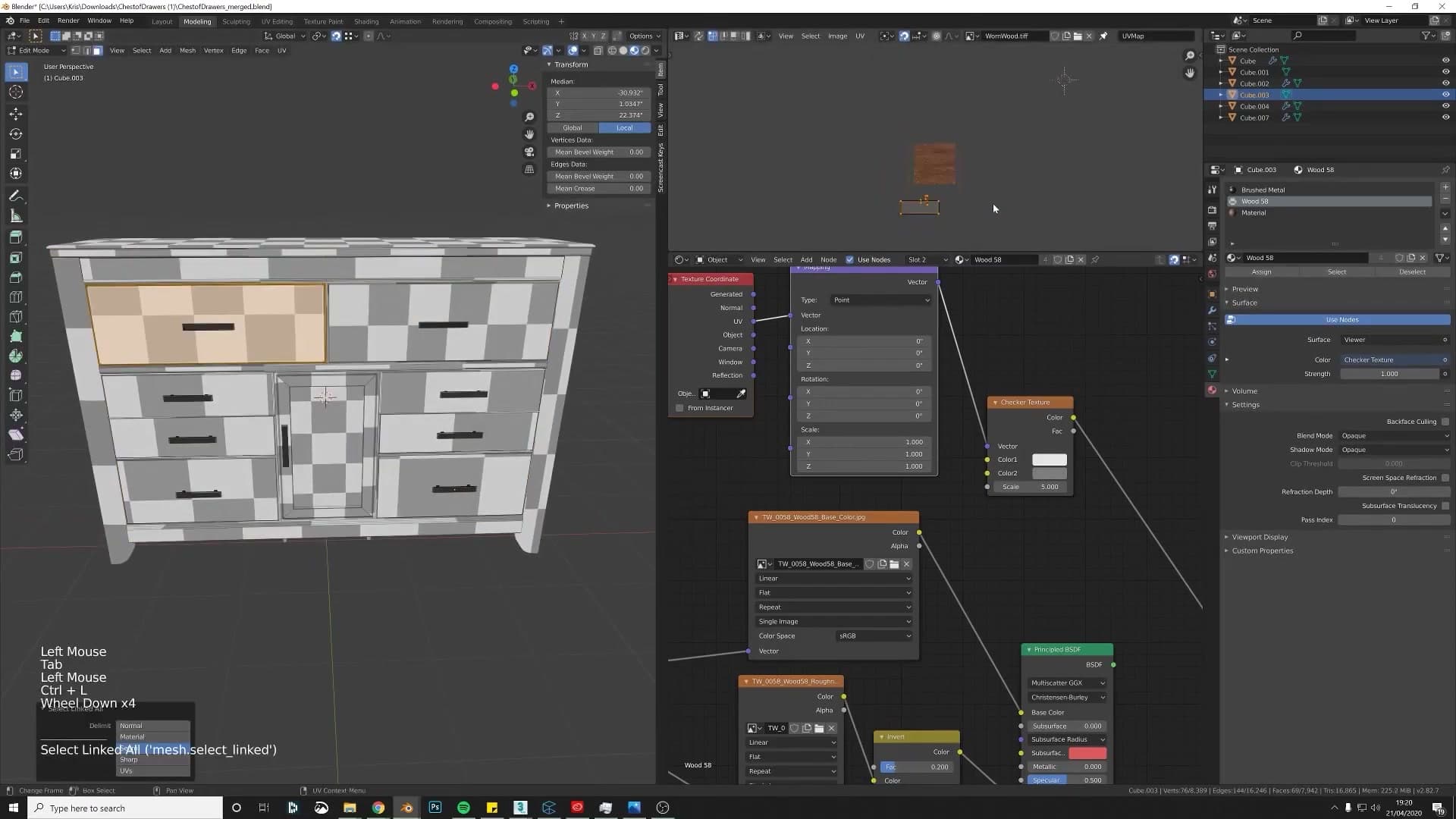This screenshot has width=1456, height=819.
Task: Hide Cube.001 in outliner
Action: click(1445, 72)
